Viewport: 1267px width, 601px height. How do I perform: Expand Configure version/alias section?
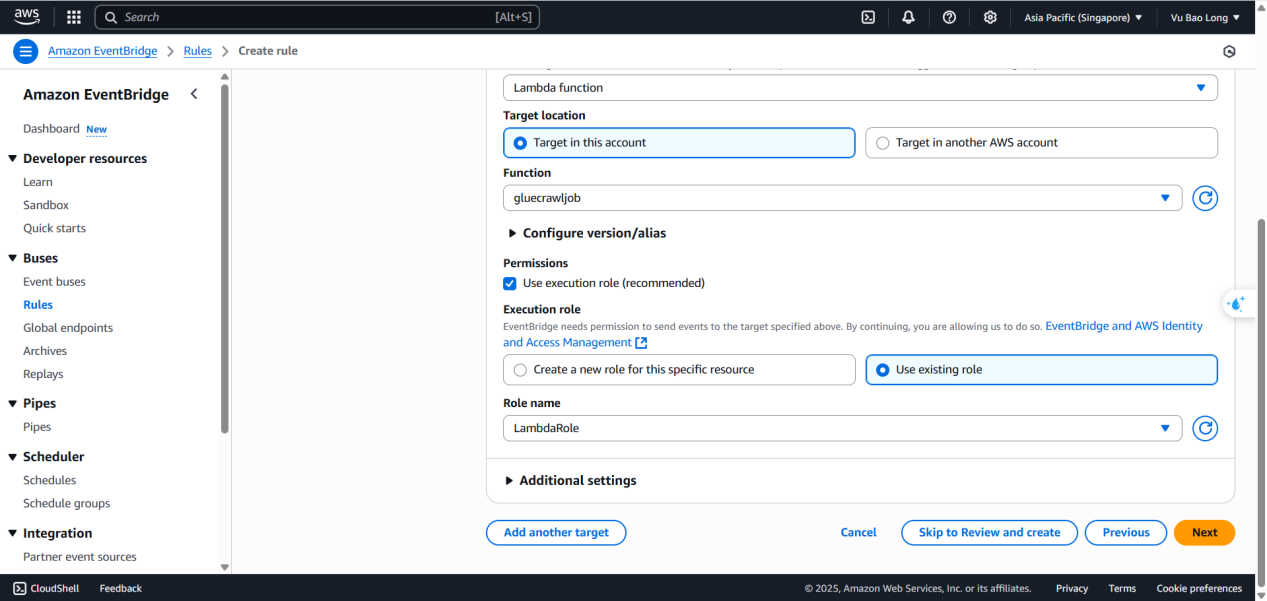pos(587,233)
